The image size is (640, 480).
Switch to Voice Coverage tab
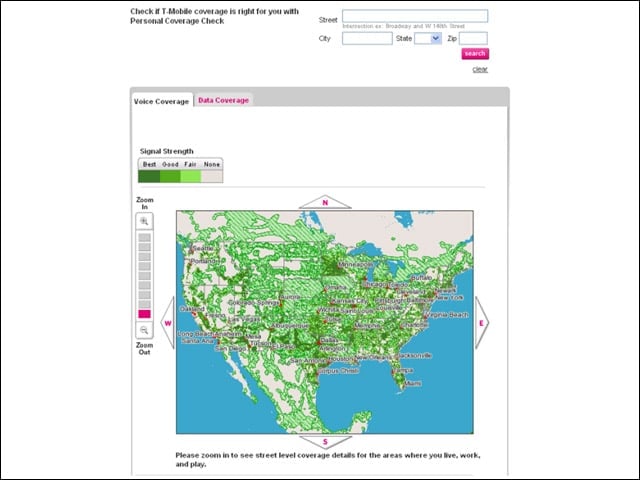[161, 101]
